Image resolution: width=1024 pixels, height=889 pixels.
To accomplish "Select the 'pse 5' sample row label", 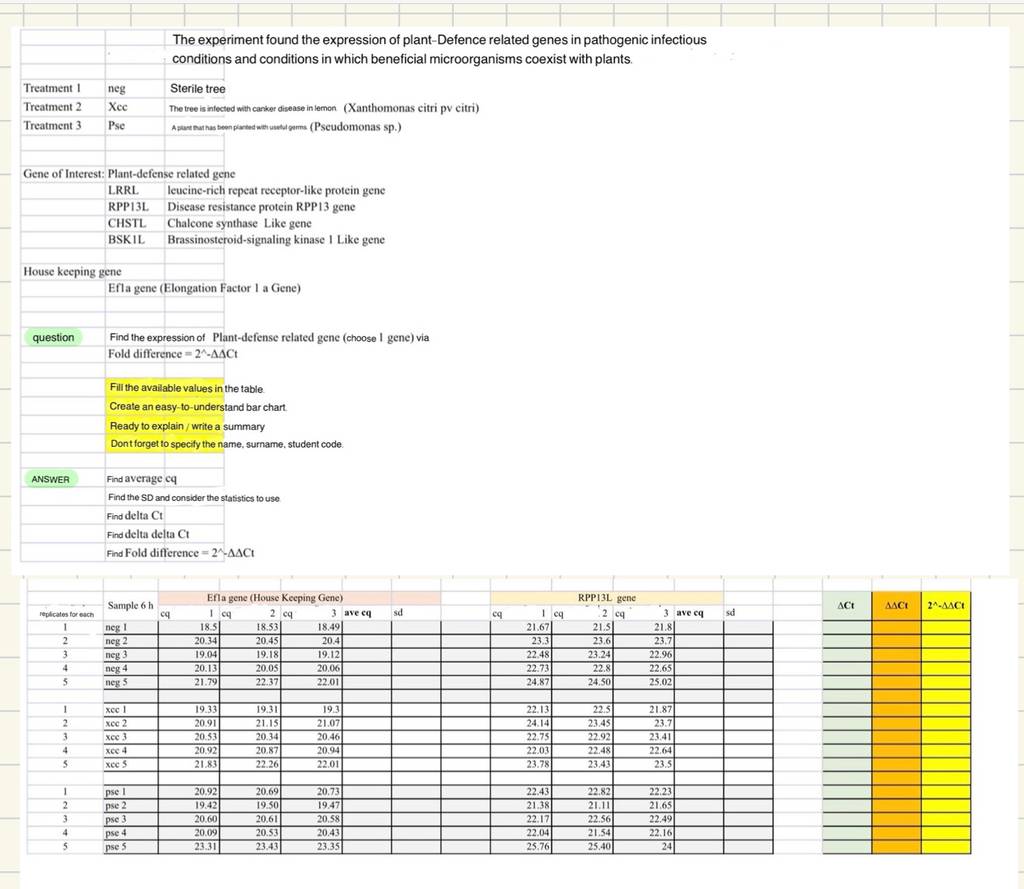I will pos(131,847).
